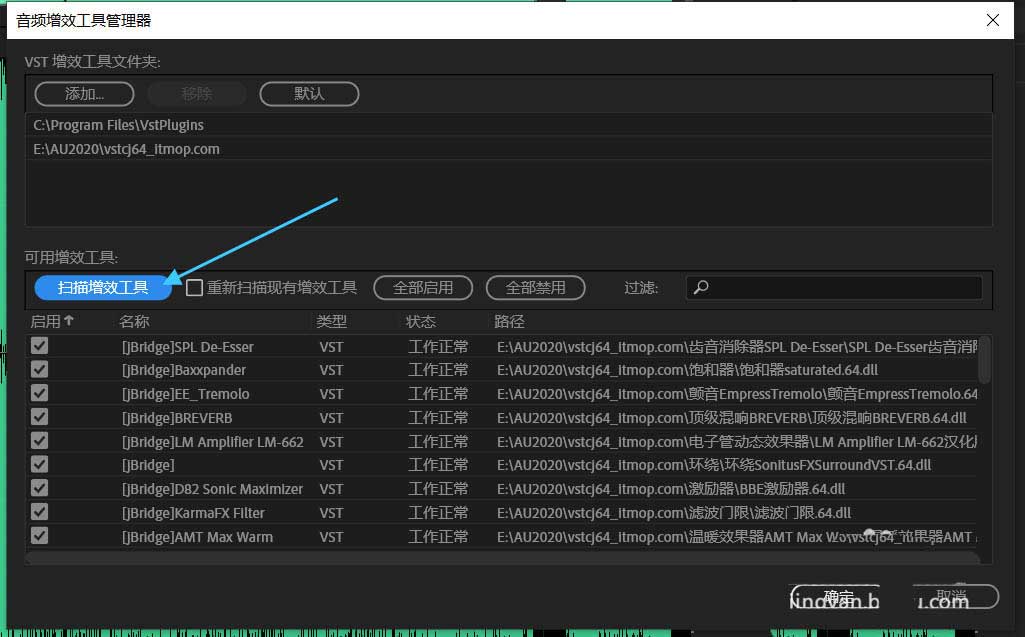
Task: Uncheck the SPL De-Esser plugin checkbox
Action: coord(40,346)
